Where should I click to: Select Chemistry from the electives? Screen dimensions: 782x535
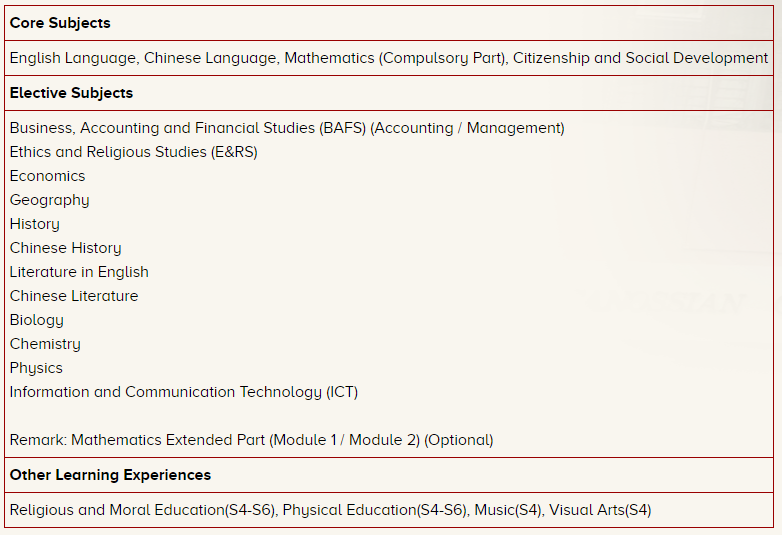click(45, 344)
